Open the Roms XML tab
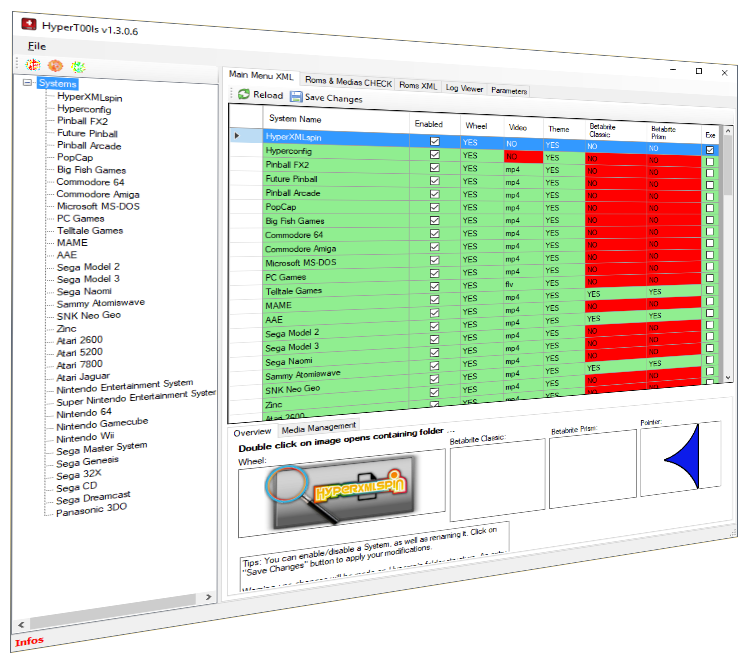The width and height of the screenshot is (749, 665). (x=418, y=86)
